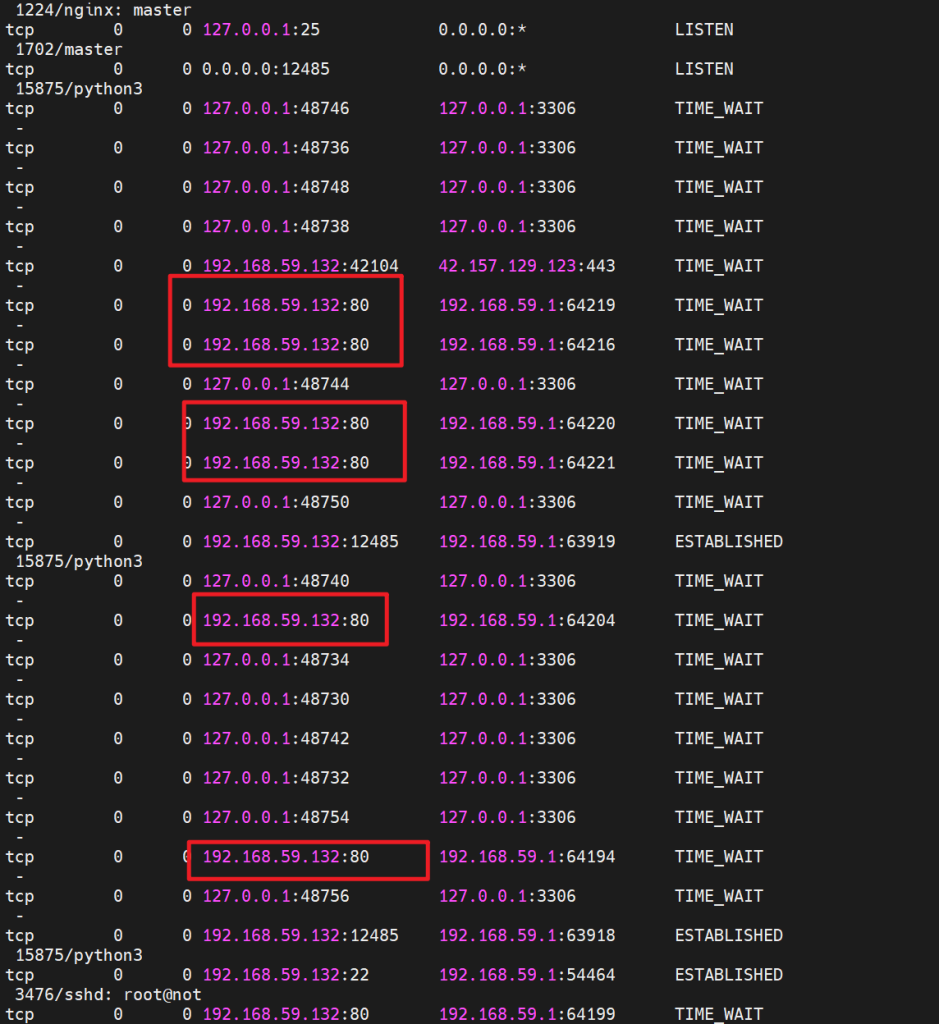Click local address 192.168.59.132:42104
Image resolution: width=939 pixels, height=1024 pixels.
click(301, 266)
